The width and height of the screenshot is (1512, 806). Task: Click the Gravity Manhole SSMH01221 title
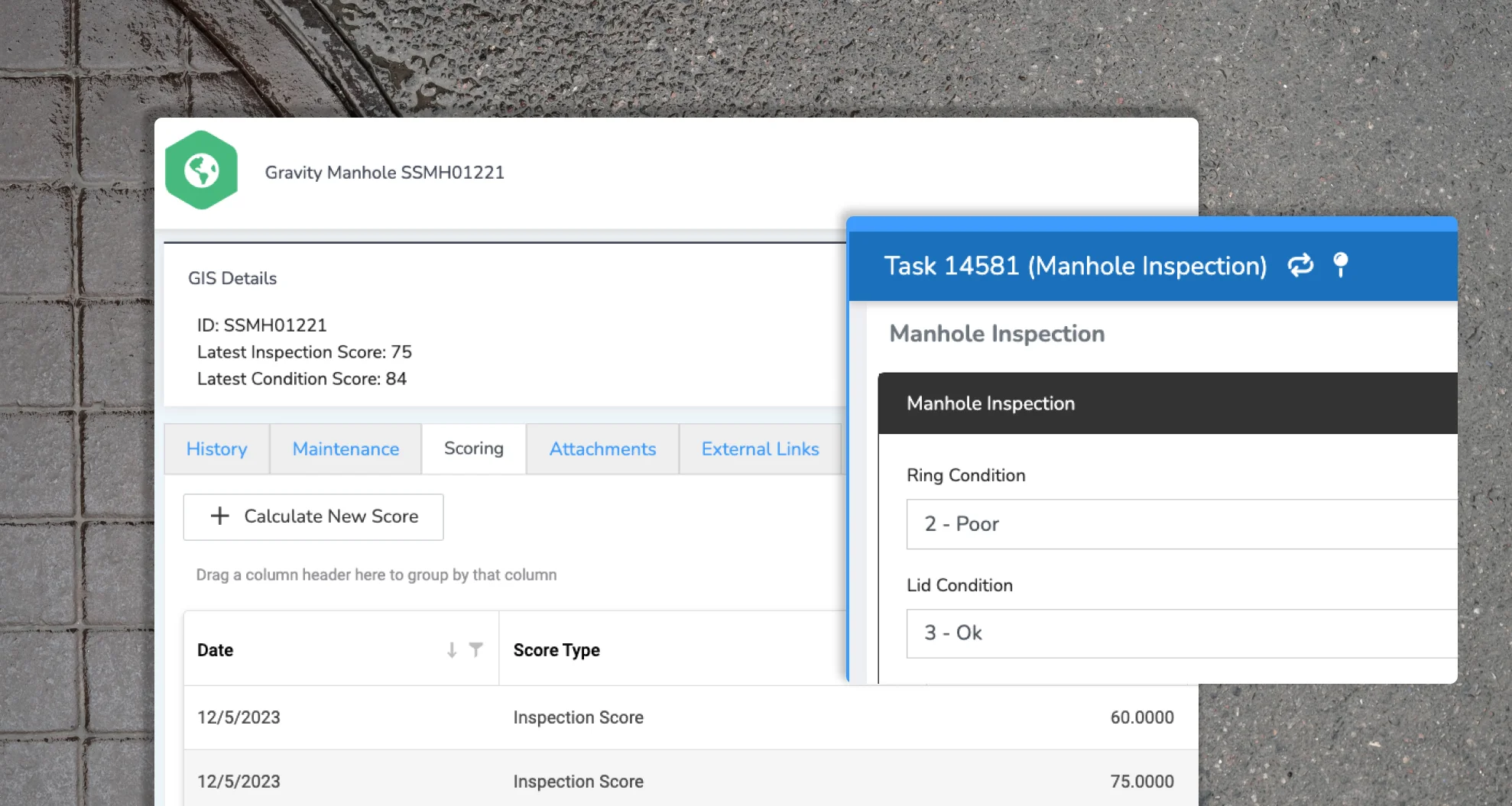pos(384,173)
